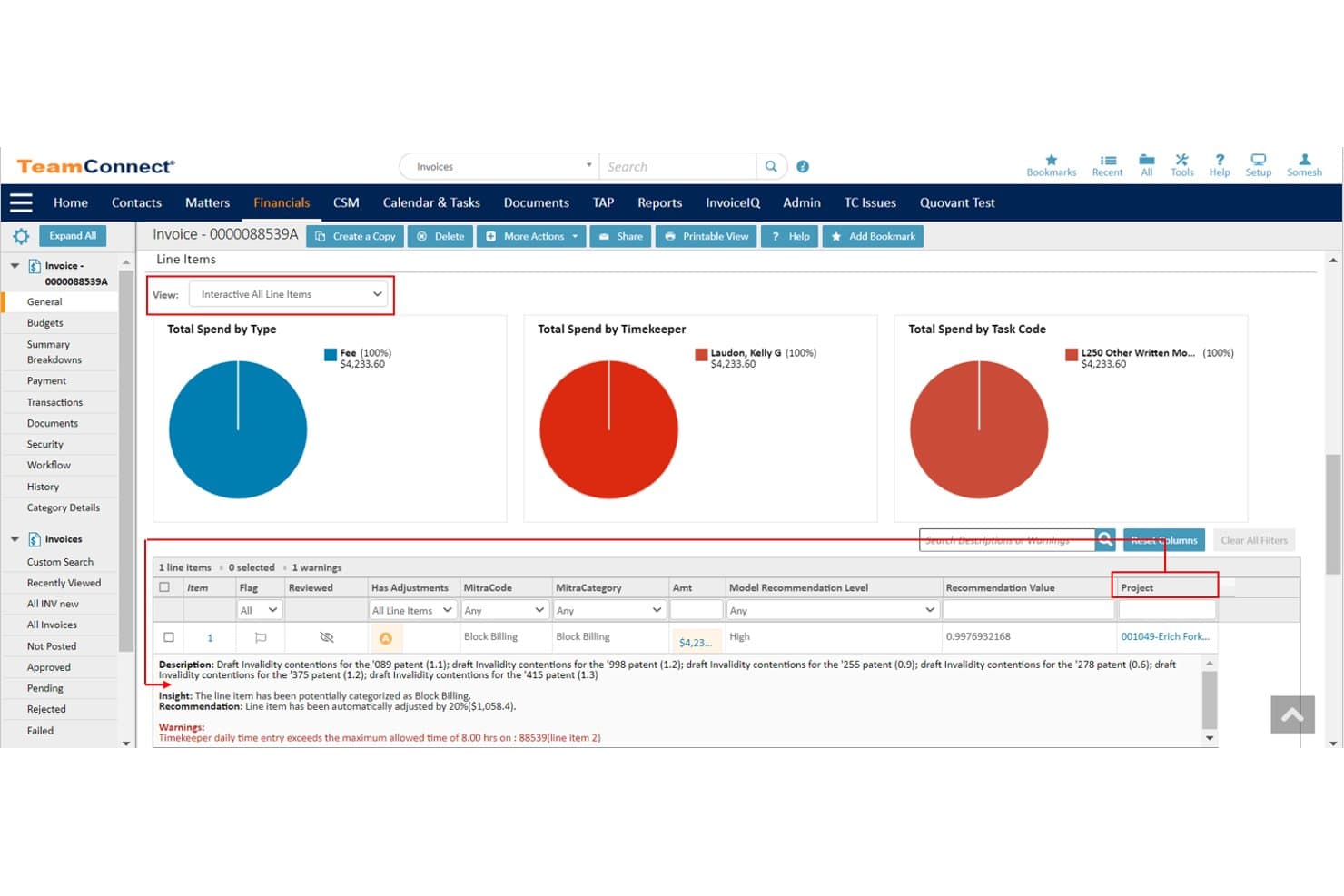Click the Laudon, Kelly G legend swatch

coord(701,355)
